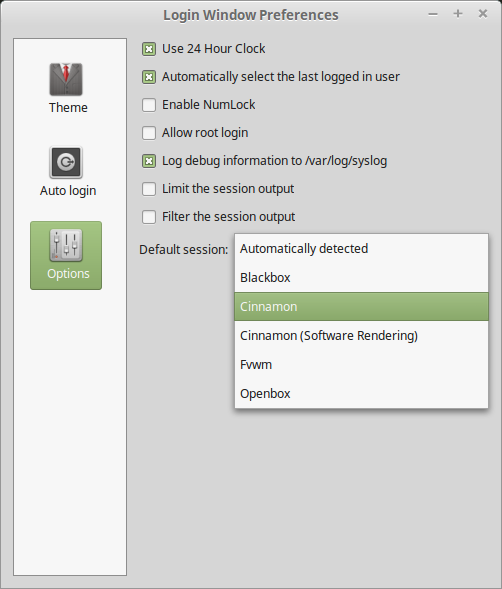Viewport: 502px width, 589px height.
Task: Open the Theme section suit icon
Action: point(66,79)
